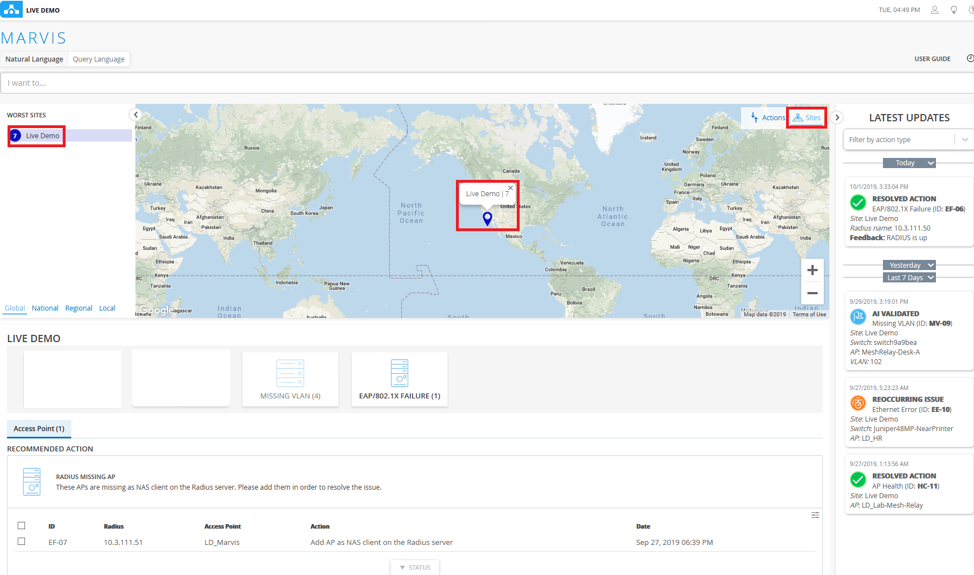
Task: Open table column settings icon
Action: (x=815, y=515)
